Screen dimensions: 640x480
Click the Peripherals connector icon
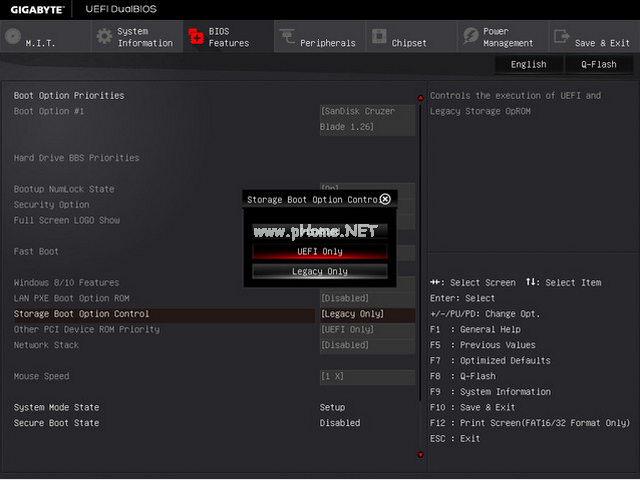288,37
